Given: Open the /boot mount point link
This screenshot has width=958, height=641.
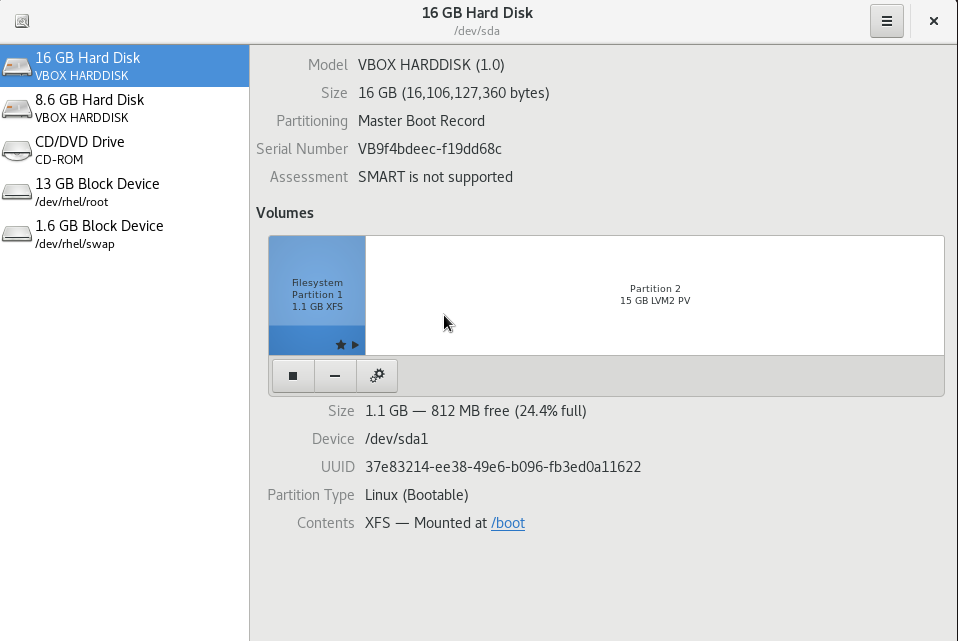Looking at the screenshot, I should (x=508, y=522).
